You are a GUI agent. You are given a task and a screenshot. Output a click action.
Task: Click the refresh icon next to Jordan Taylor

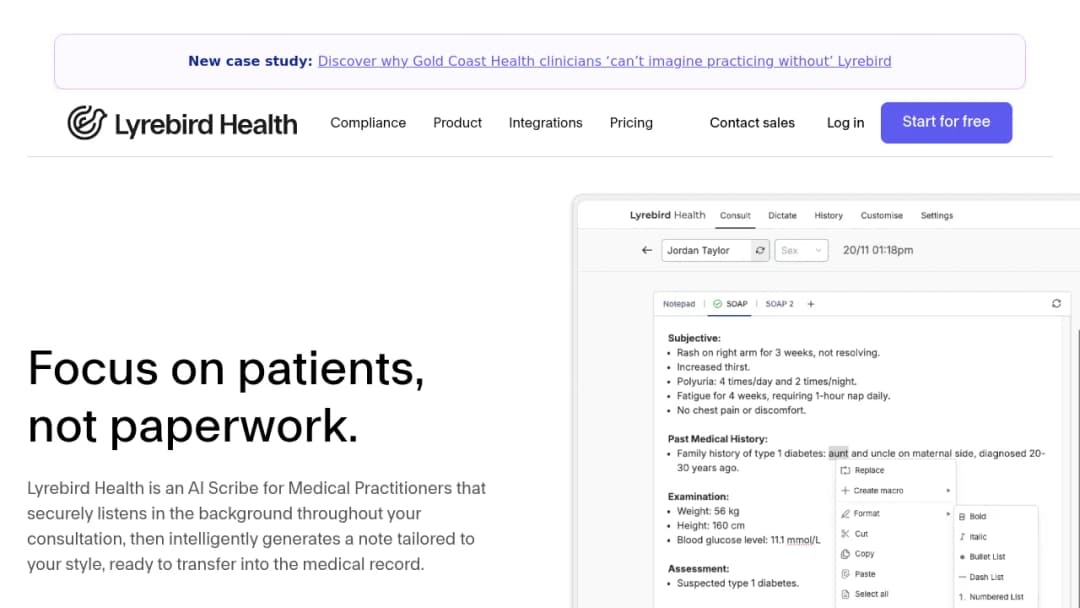click(x=760, y=251)
